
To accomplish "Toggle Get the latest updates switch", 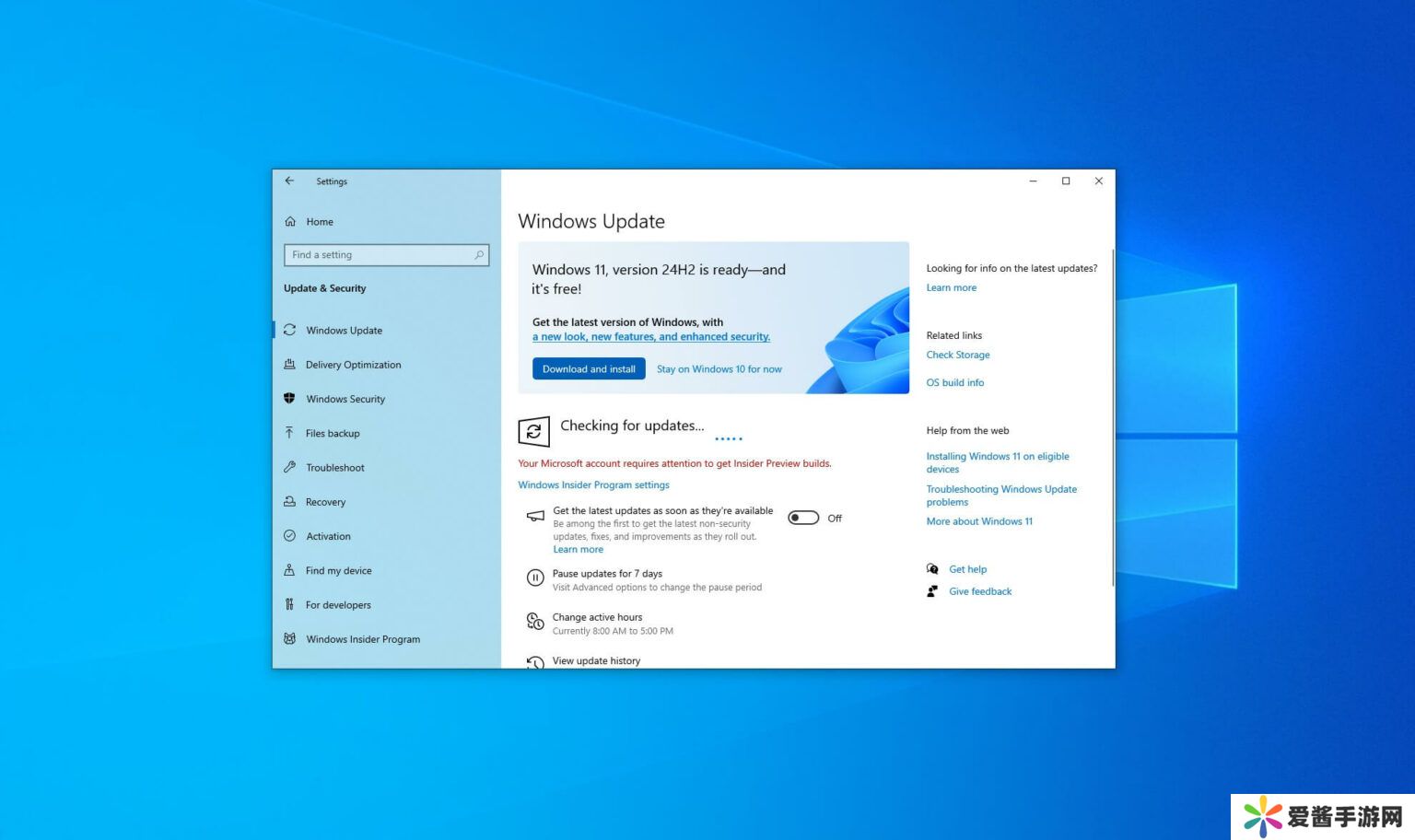I will pyautogui.click(x=803, y=518).
